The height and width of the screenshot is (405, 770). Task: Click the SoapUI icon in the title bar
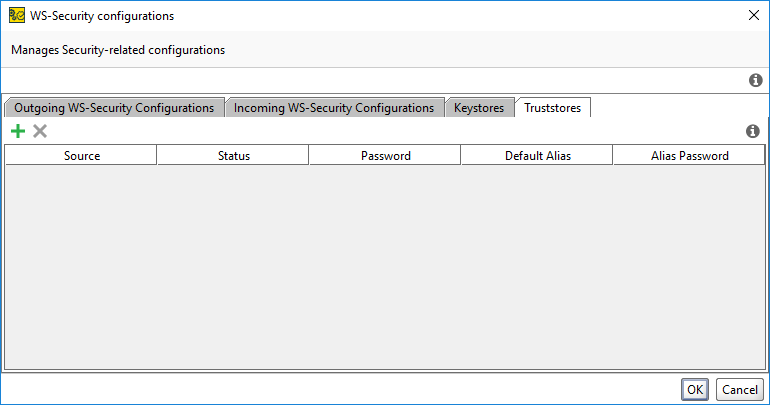[16, 15]
